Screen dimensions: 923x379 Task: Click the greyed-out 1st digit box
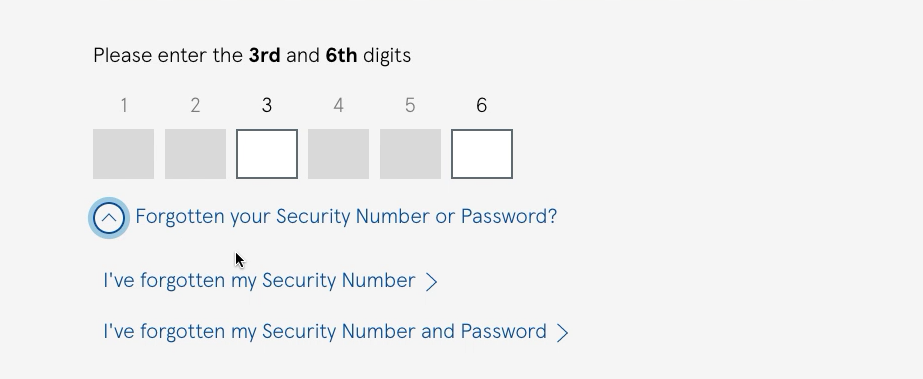124,154
